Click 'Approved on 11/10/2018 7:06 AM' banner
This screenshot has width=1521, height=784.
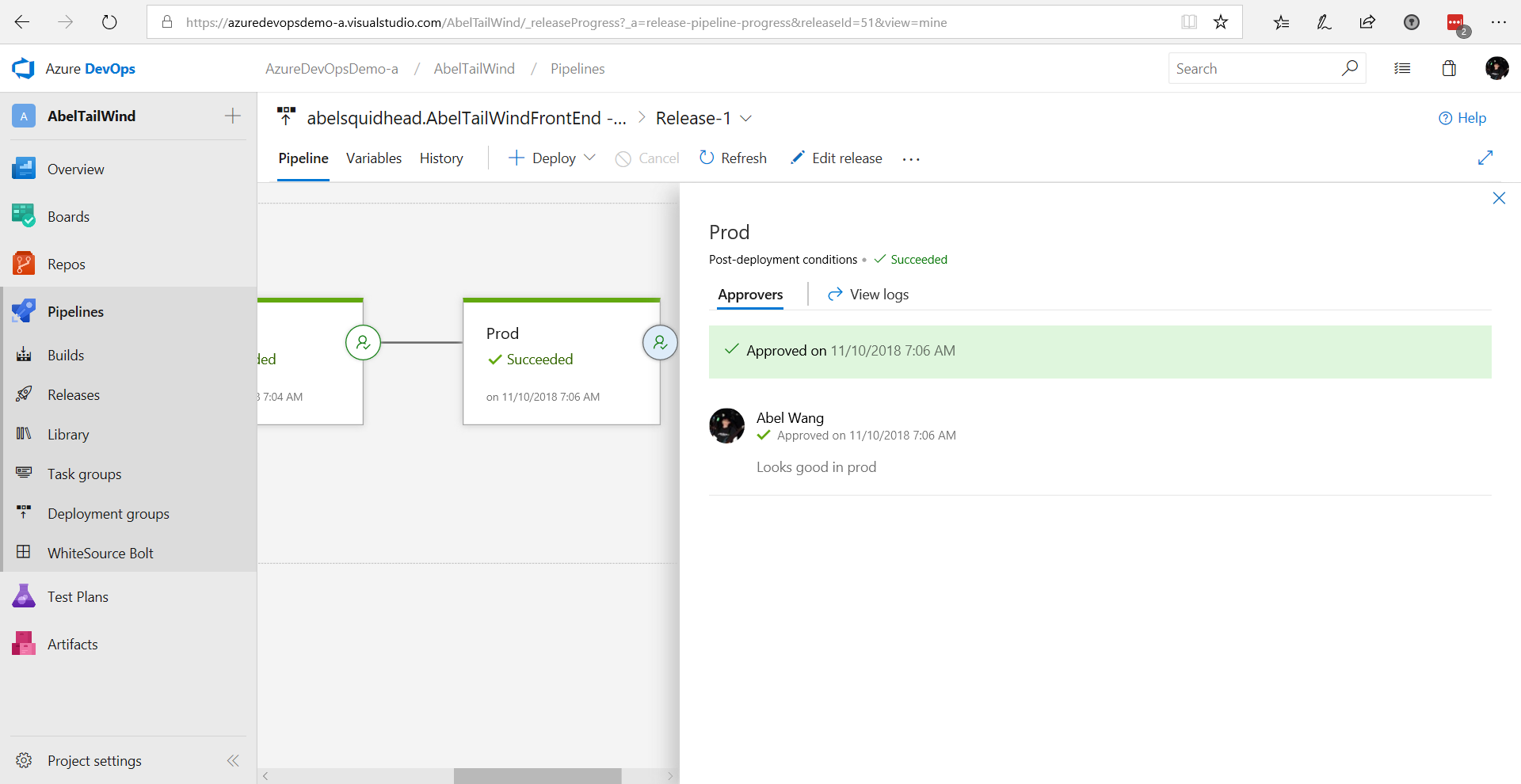[x=1100, y=351]
